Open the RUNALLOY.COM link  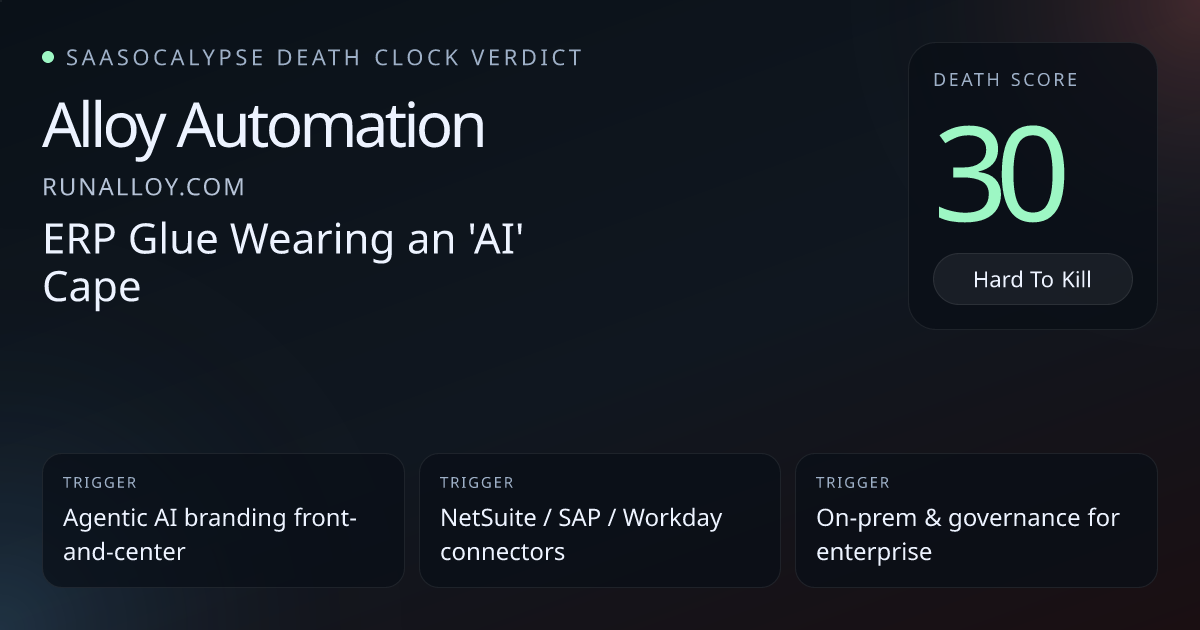click(x=144, y=187)
